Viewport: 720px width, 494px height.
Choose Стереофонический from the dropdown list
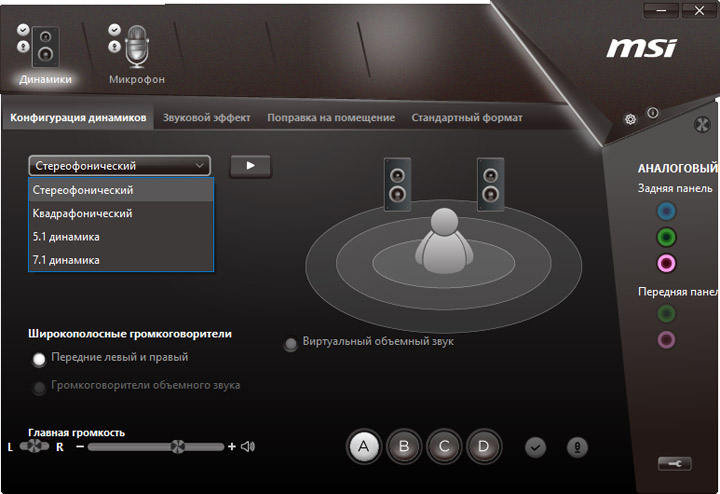(x=121, y=190)
